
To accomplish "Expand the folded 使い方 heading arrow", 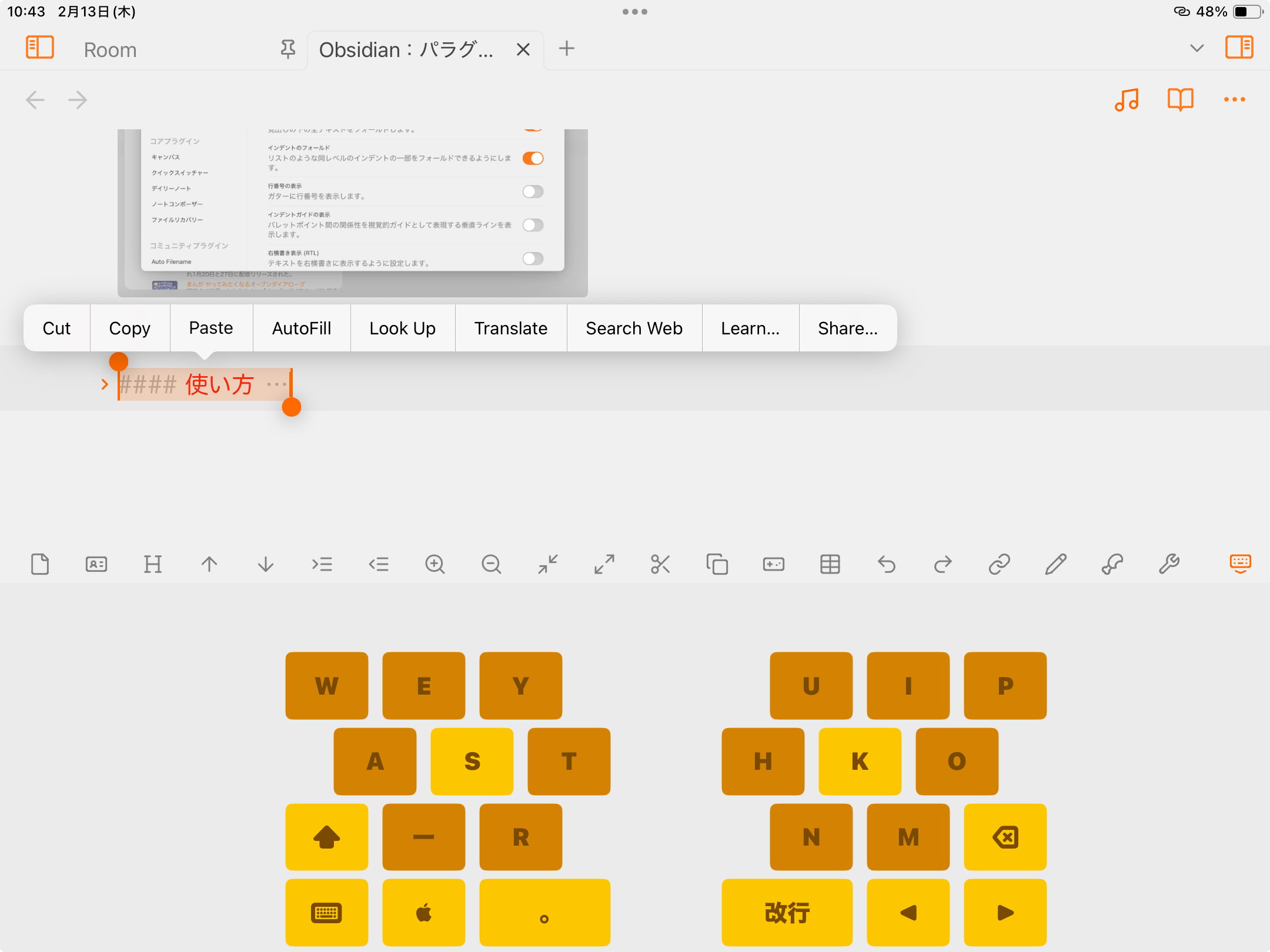I will coord(105,384).
